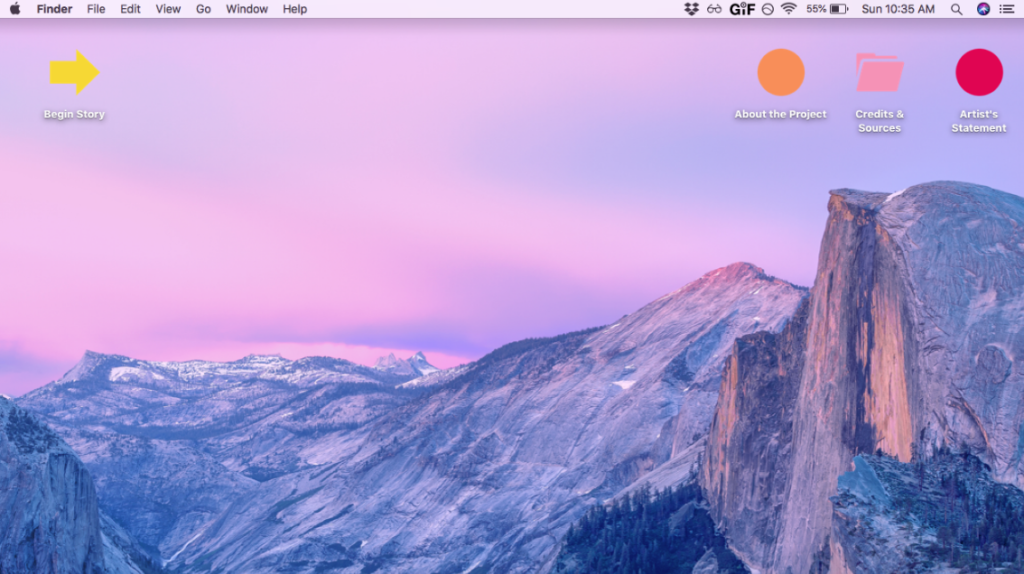The width and height of the screenshot is (1024, 574).
Task: Click the yellow Begin Story arrow icon
Action: 74,72
